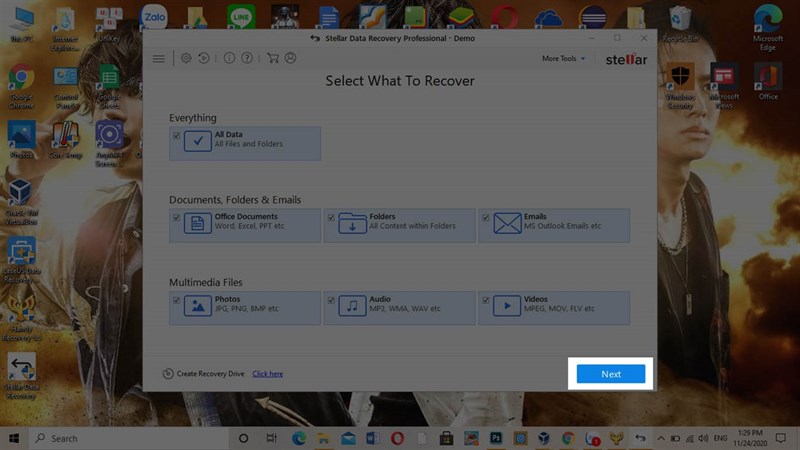Viewport: 800px width, 450px height.
Task: Click the Folders download icon
Action: point(352,223)
